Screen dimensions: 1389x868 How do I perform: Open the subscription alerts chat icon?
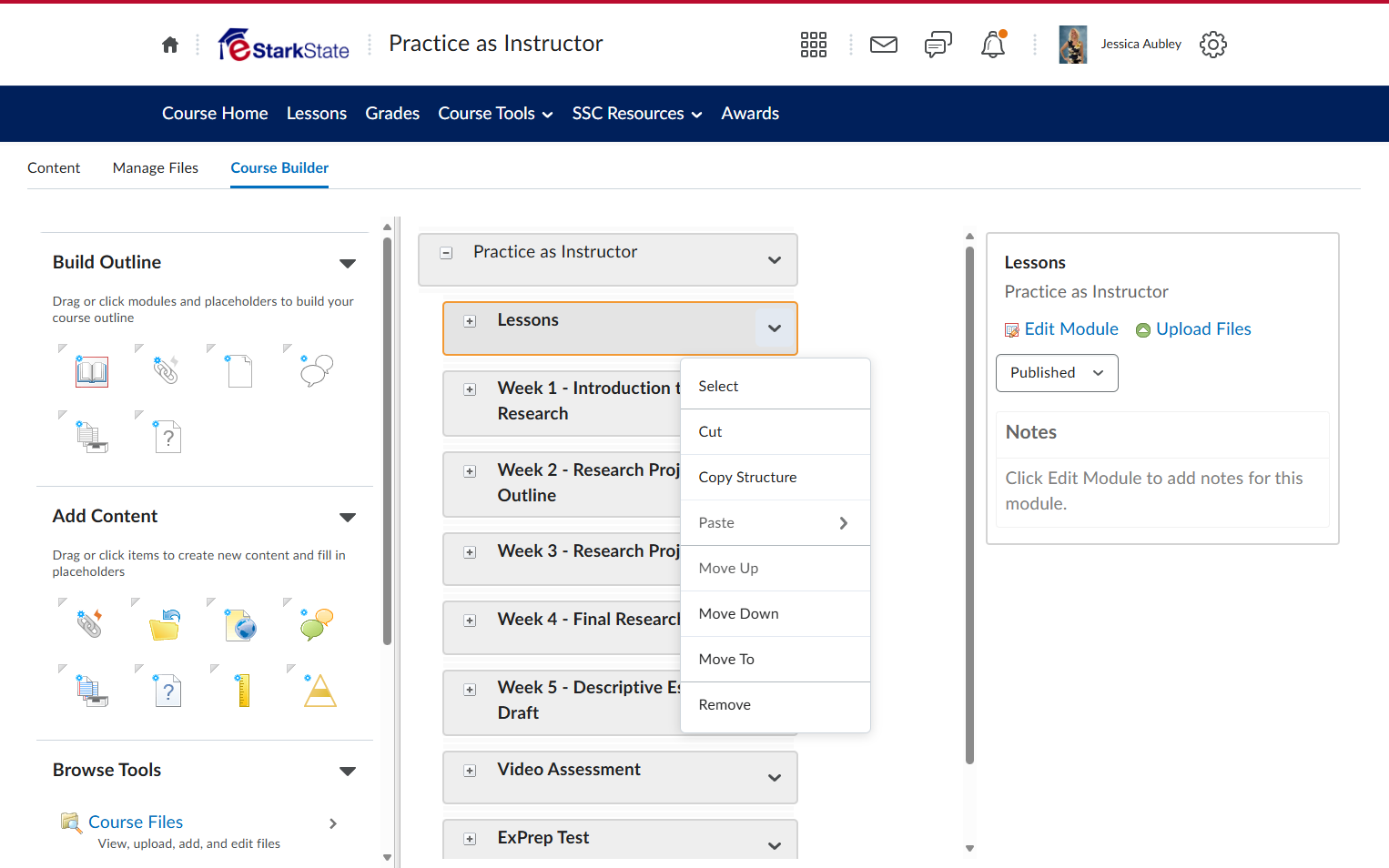pos(938,45)
